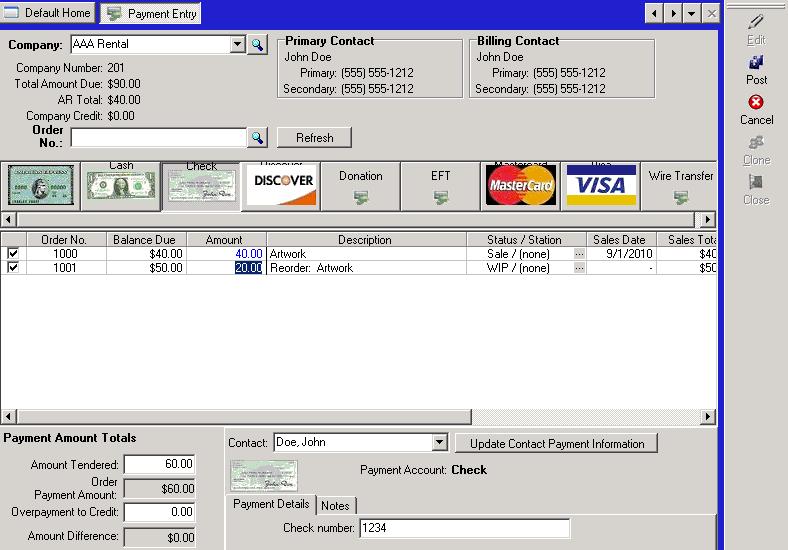Go to previous tab arrow
788x550 pixels.
coord(653,13)
